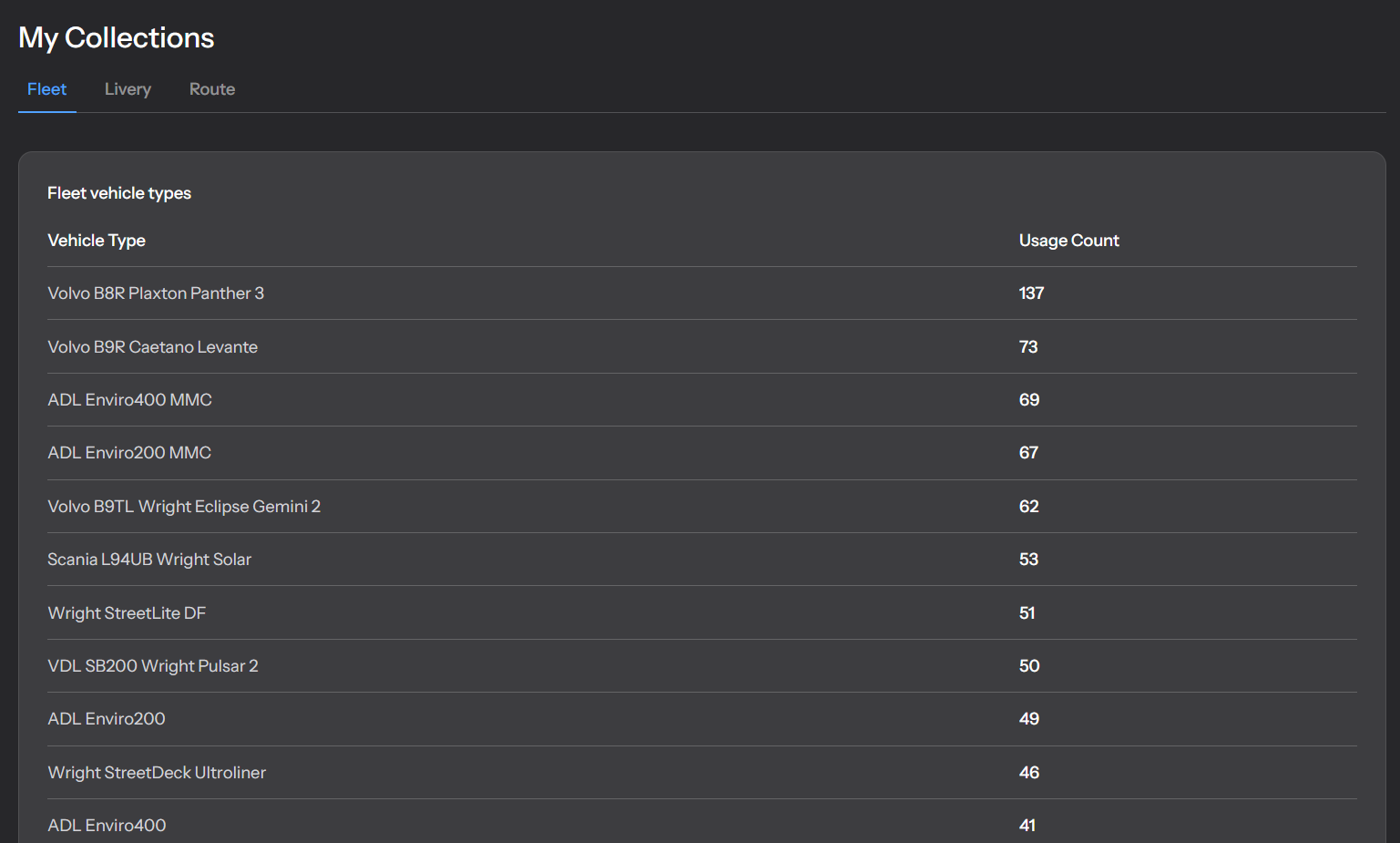This screenshot has width=1400, height=843.
Task: Select Volvo B9R Caetano Levante row
Action: tap(152, 347)
